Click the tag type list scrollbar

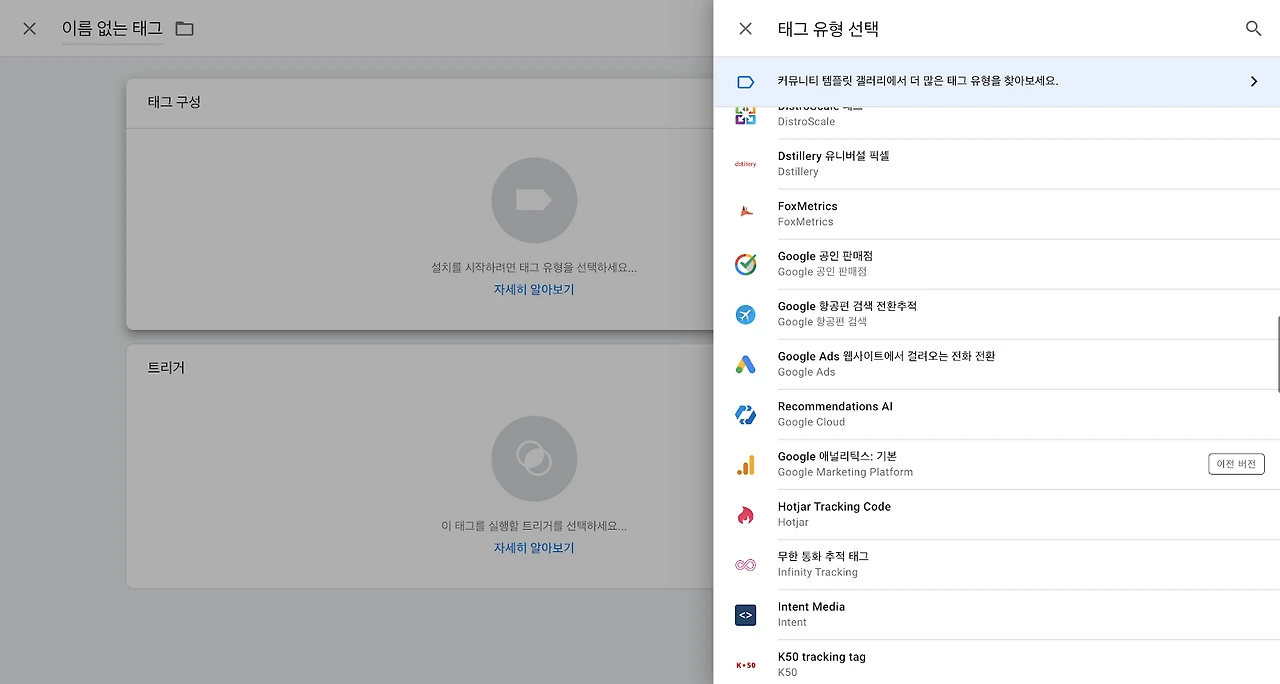click(x=1277, y=353)
